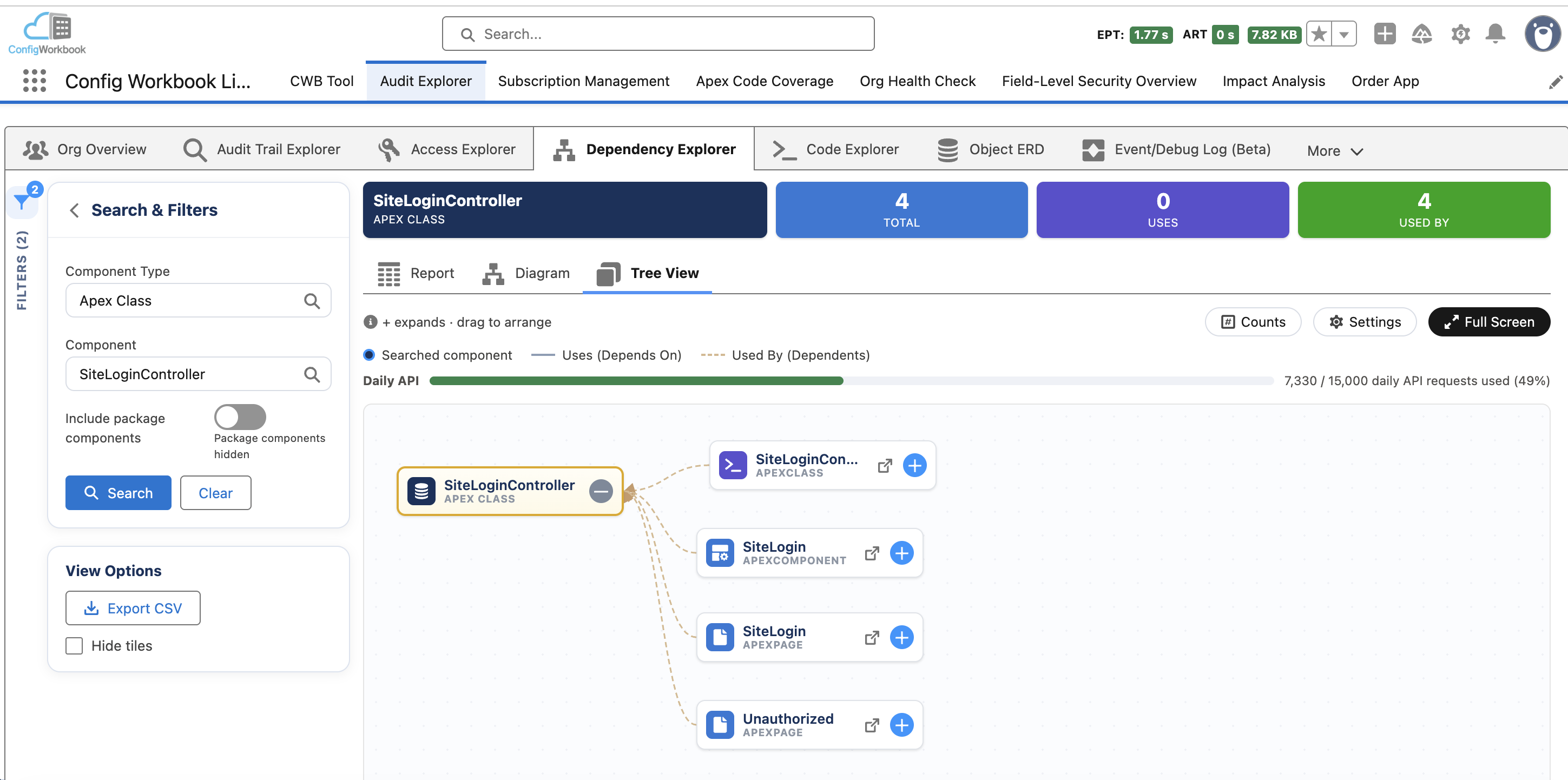Expand the SiteLogin APEXCOMPONENT node
The width and height of the screenshot is (1568, 780).
point(901,553)
